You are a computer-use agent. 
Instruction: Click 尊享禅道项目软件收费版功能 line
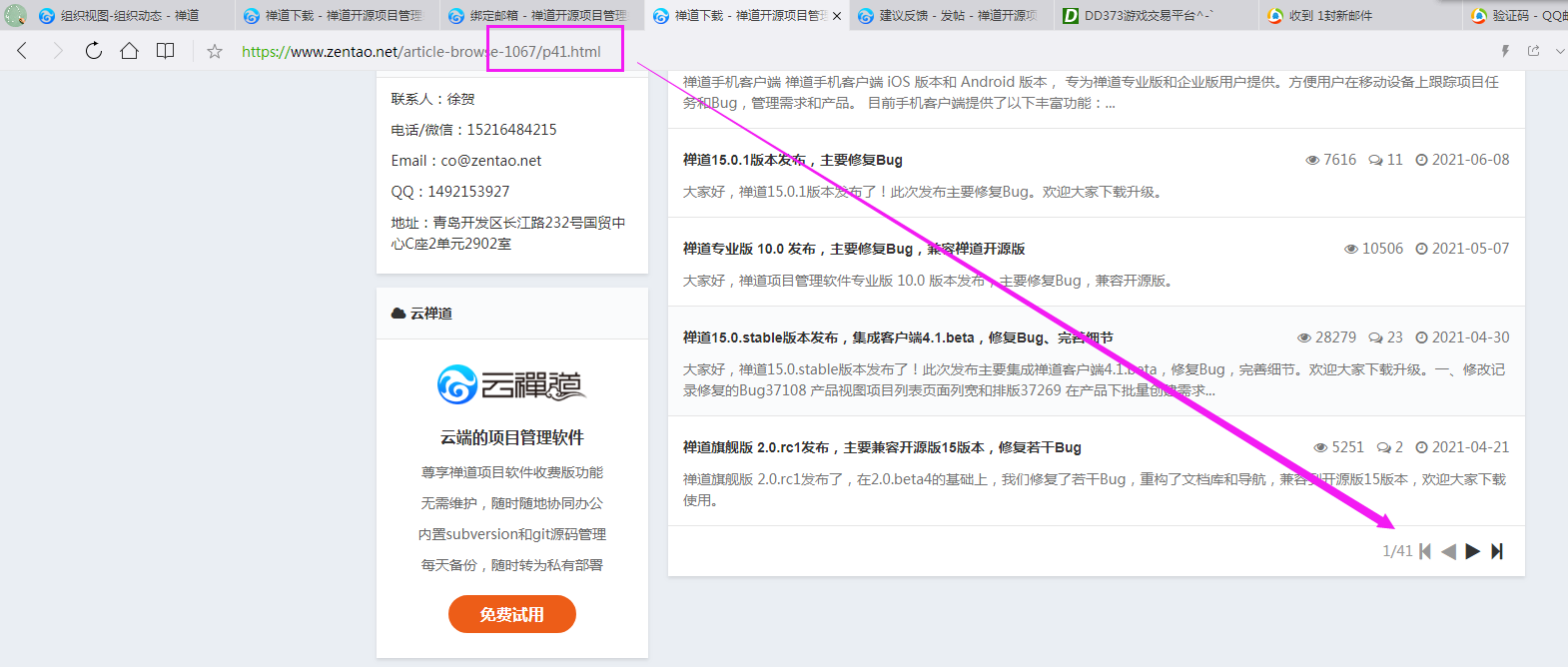pos(512,472)
